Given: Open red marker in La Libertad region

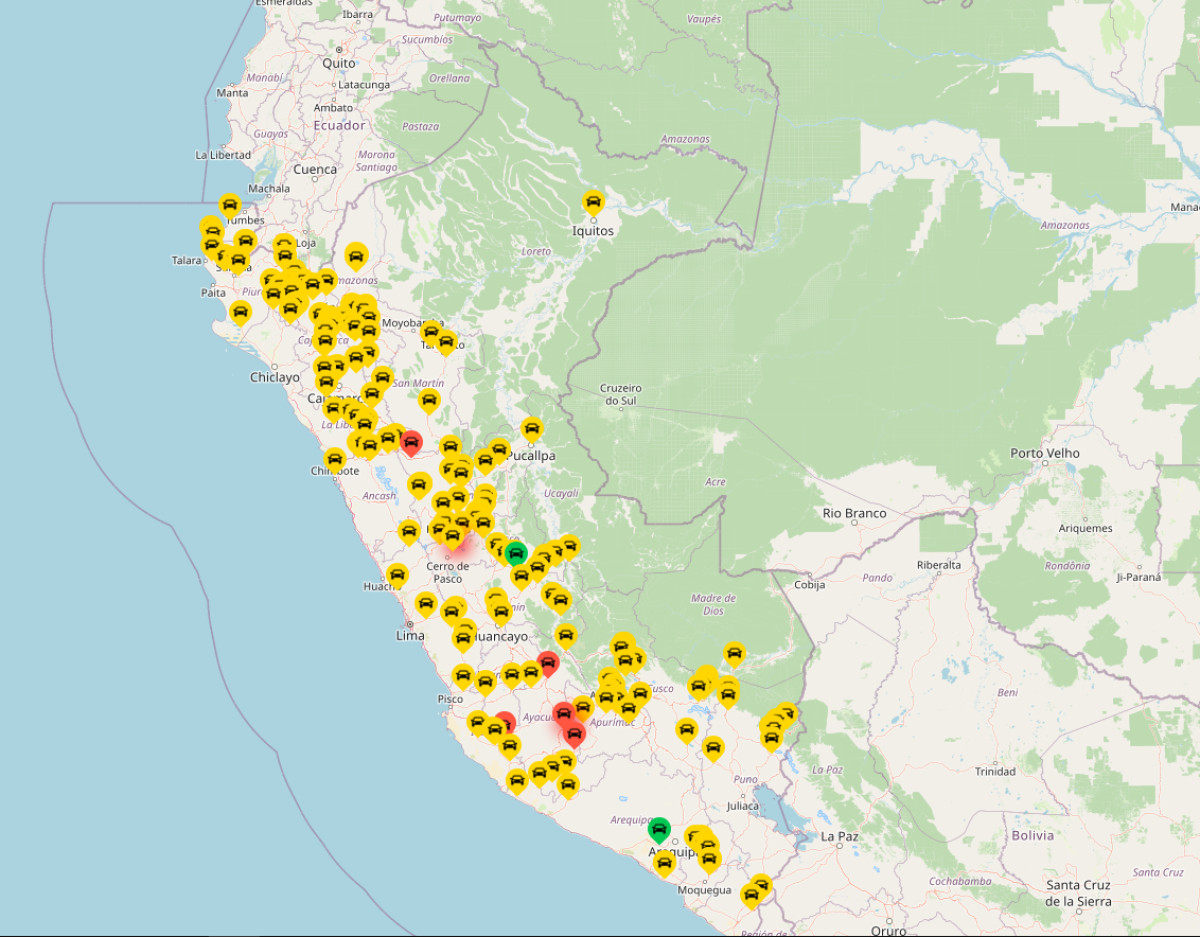Looking at the screenshot, I should coord(410,442).
